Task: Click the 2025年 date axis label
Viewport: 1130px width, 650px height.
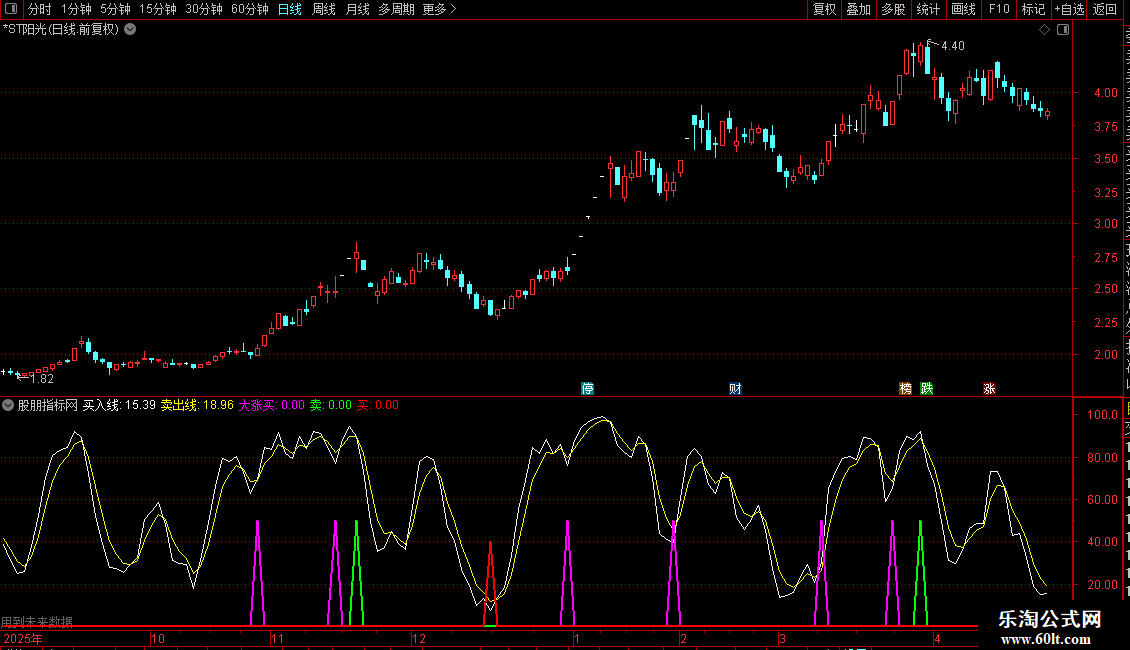Action: tap(22, 638)
